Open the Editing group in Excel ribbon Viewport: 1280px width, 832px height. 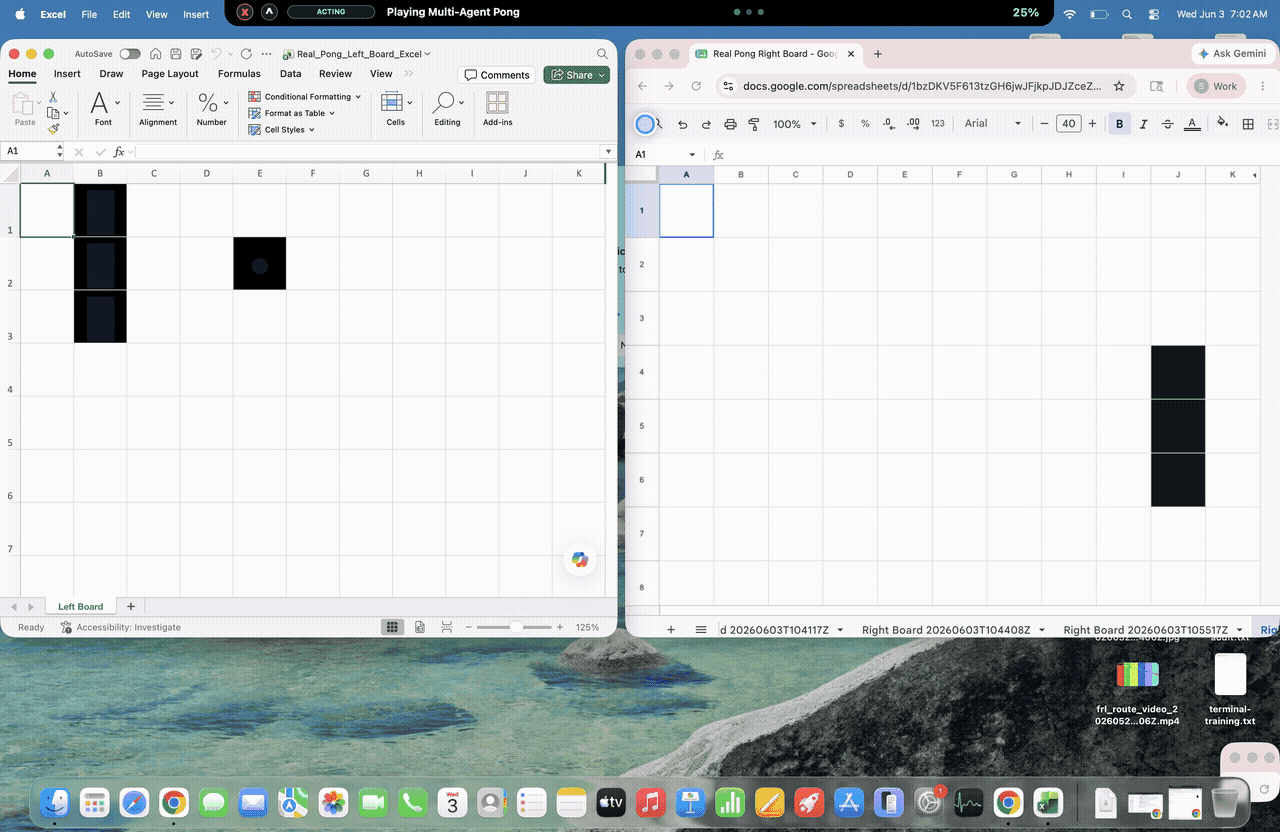point(447,109)
